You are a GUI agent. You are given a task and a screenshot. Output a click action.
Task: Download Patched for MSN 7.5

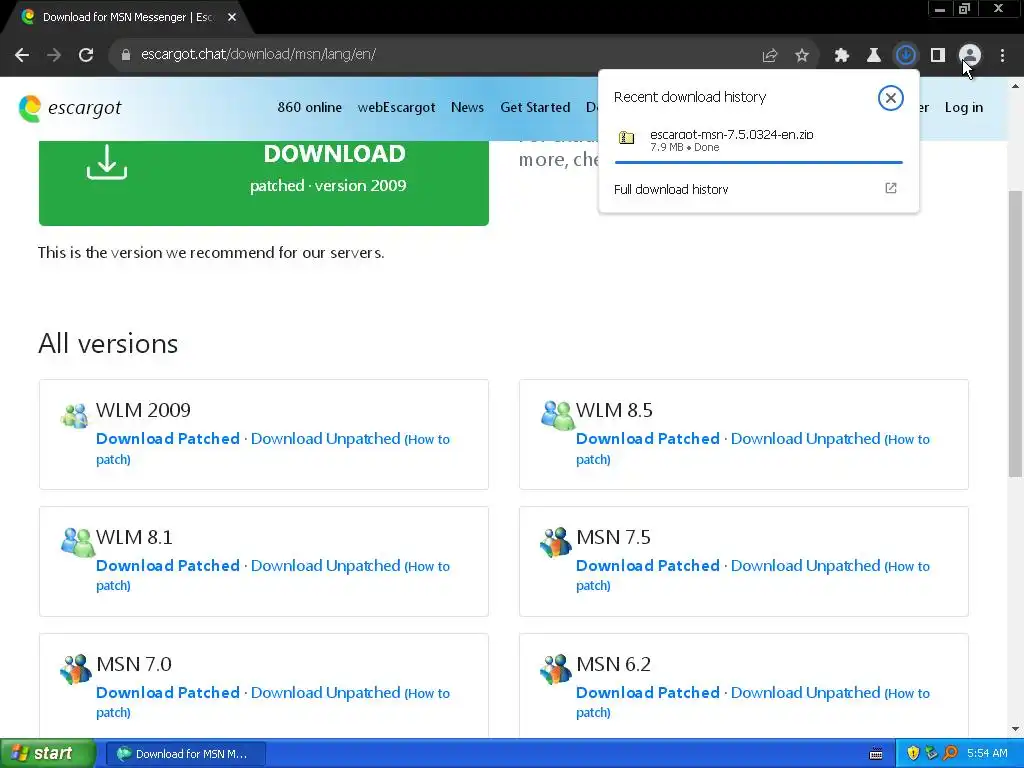pos(648,566)
